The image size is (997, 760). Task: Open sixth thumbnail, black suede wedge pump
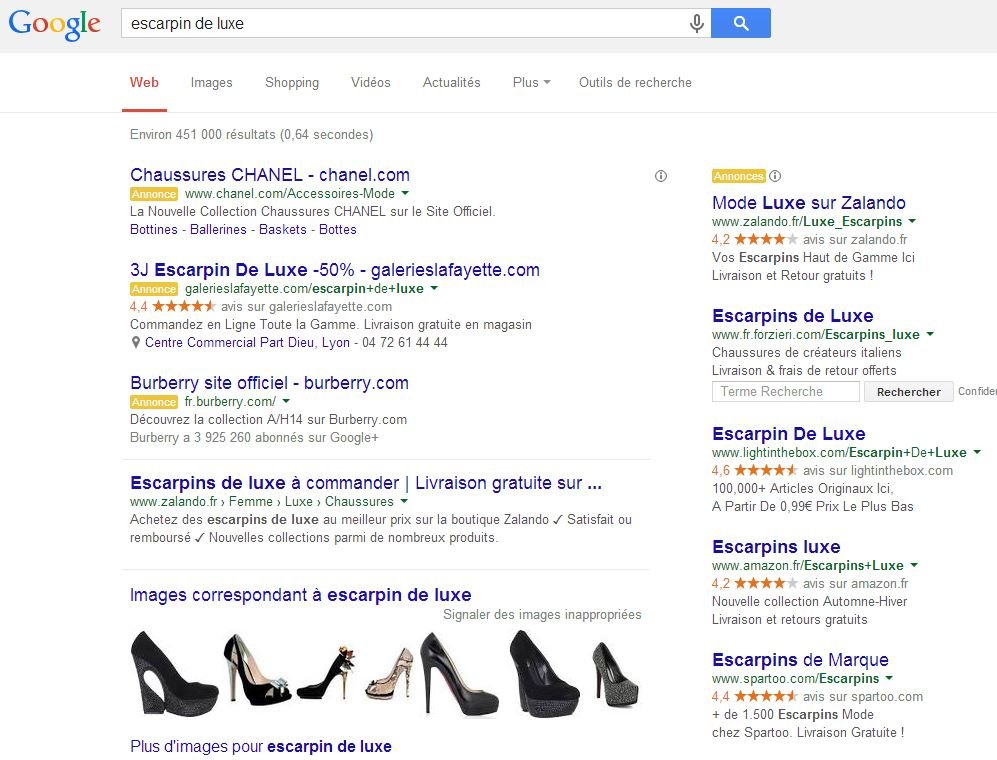coord(544,674)
